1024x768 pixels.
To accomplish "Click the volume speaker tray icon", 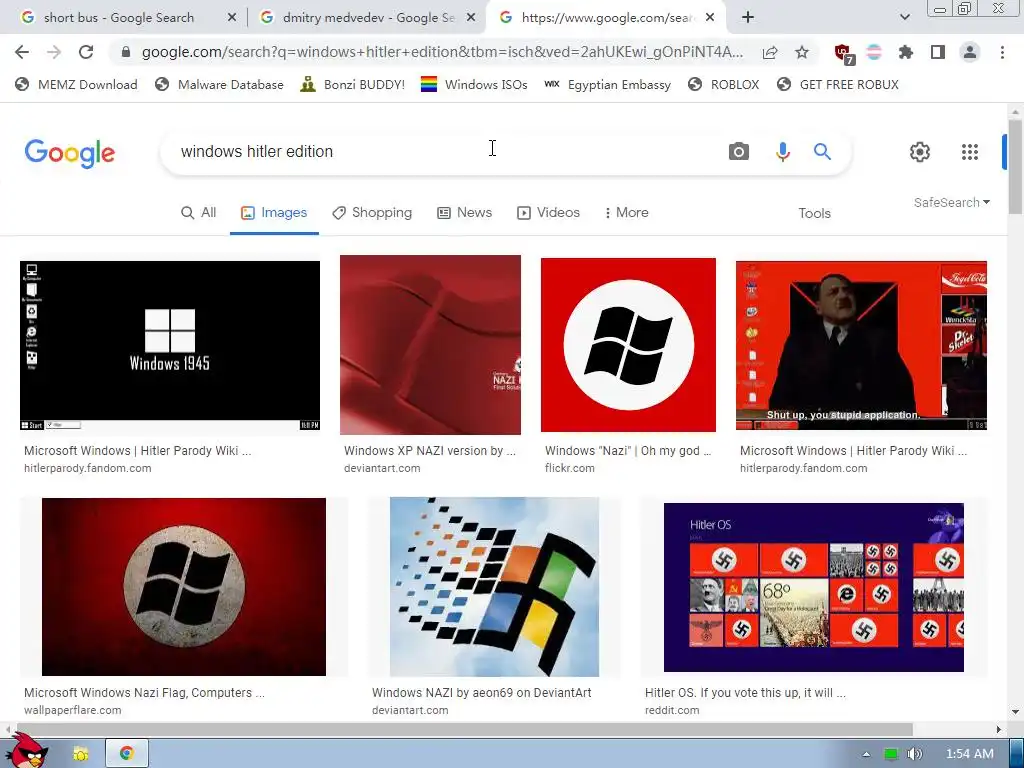I will [x=915, y=754].
